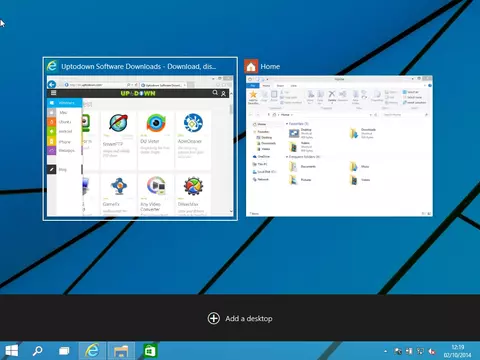The image size is (480, 360).
Task: Switch to the Share ribbon tab in Explorer
Action: pos(280,86)
